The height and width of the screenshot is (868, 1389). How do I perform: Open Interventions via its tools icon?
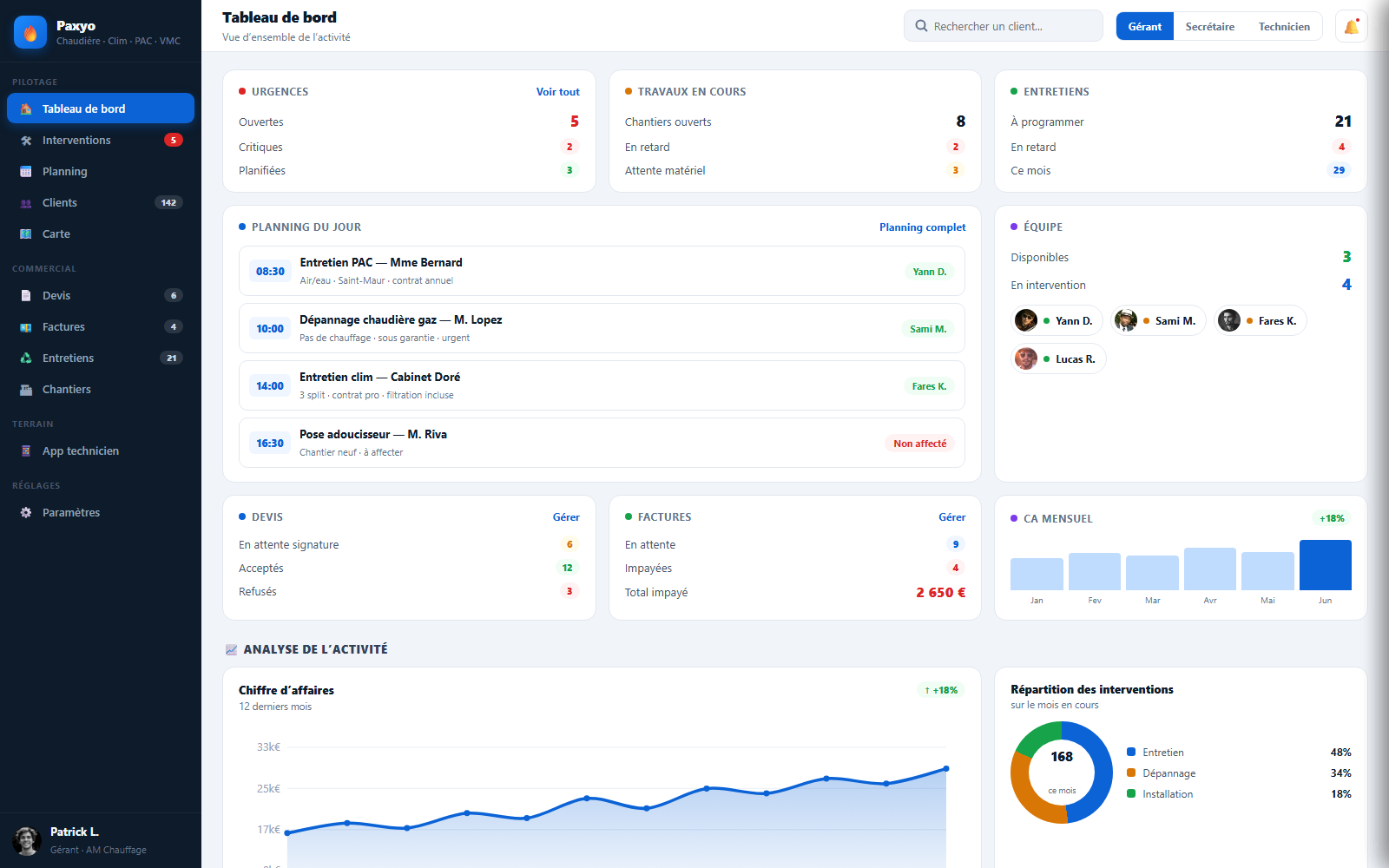[x=26, y=140]
